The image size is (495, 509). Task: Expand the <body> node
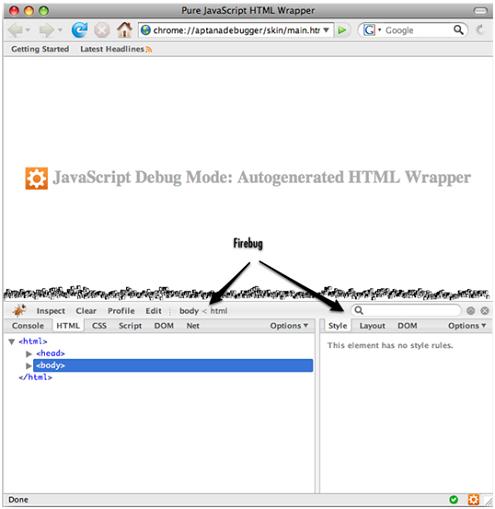29,366
